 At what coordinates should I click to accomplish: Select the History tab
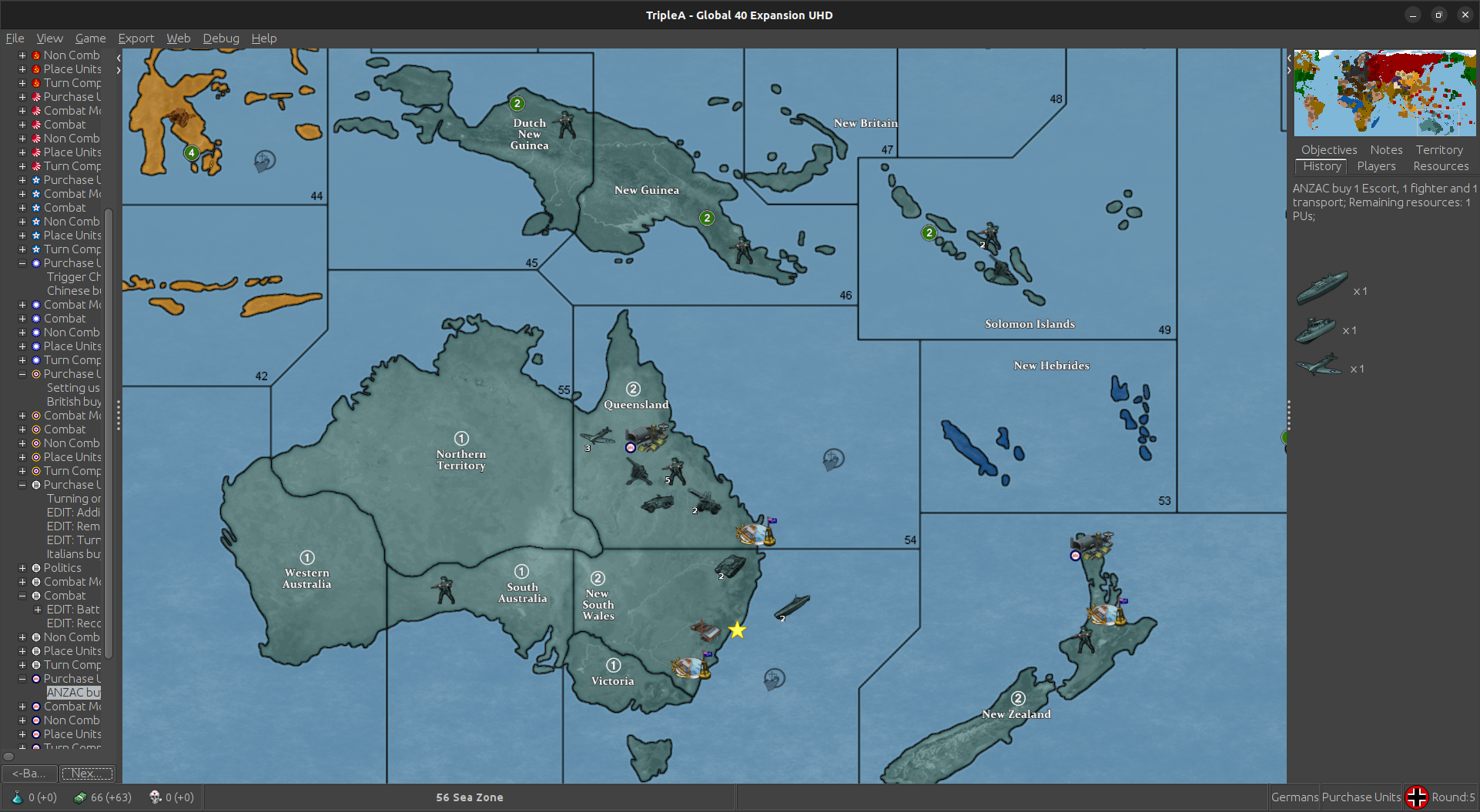point(1322,166)
